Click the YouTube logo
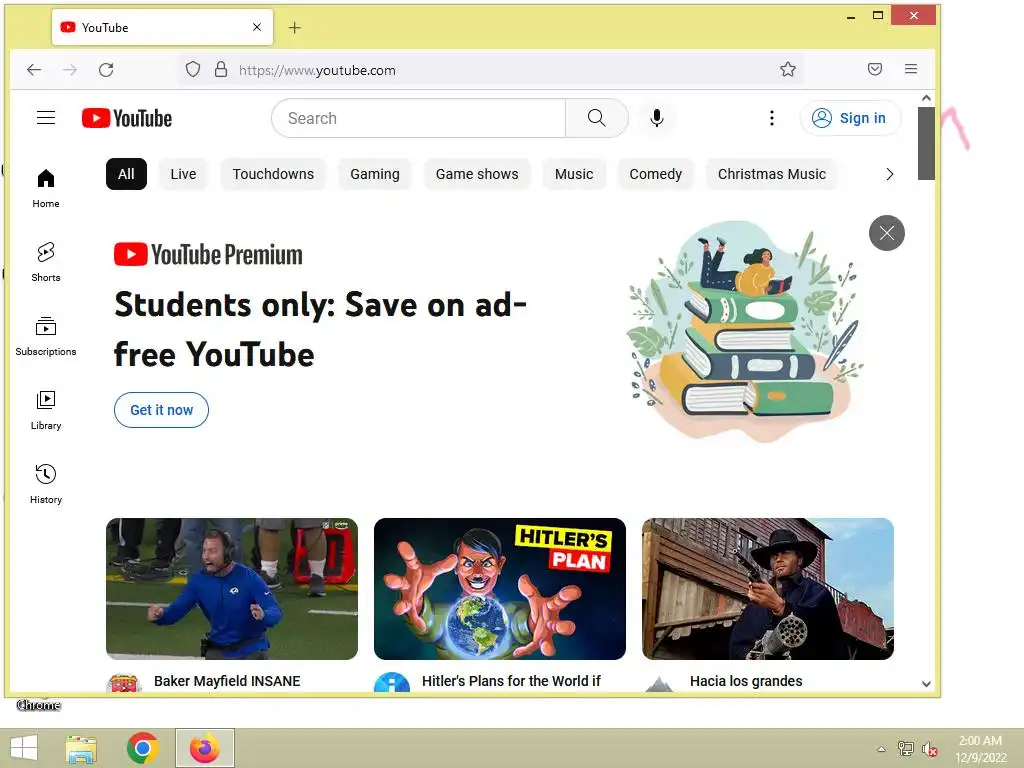 pos(127,118)
